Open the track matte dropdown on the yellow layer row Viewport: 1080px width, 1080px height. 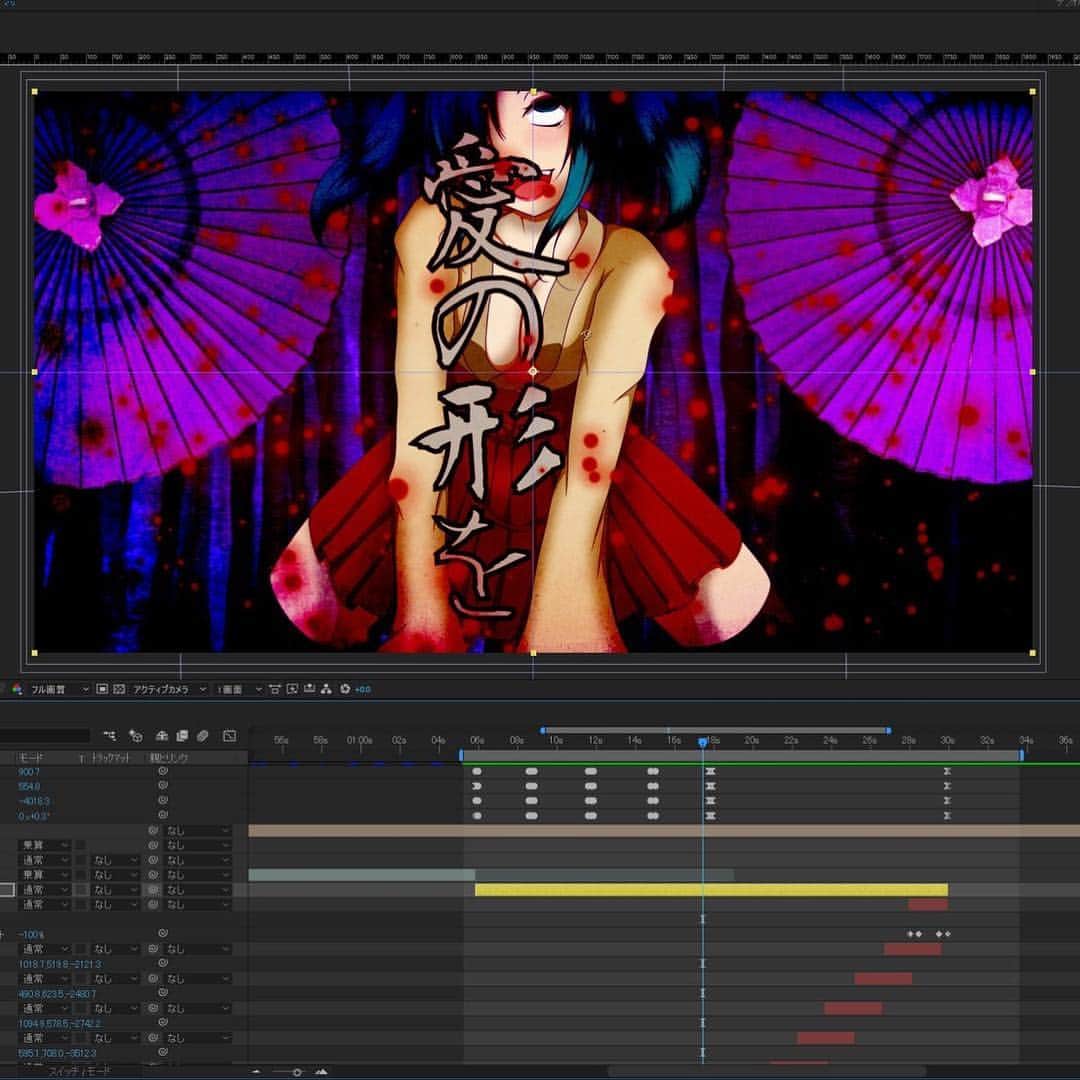pos(115,890)
